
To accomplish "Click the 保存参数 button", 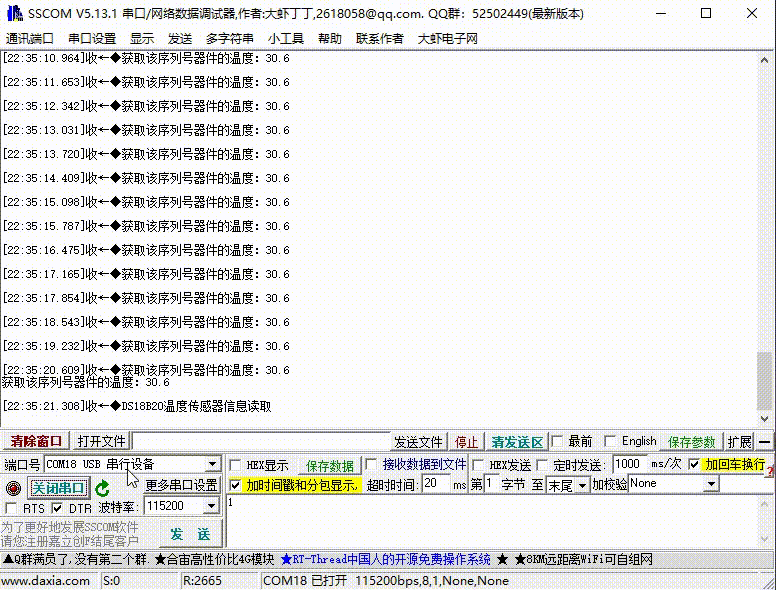I will tap(691, 442).
